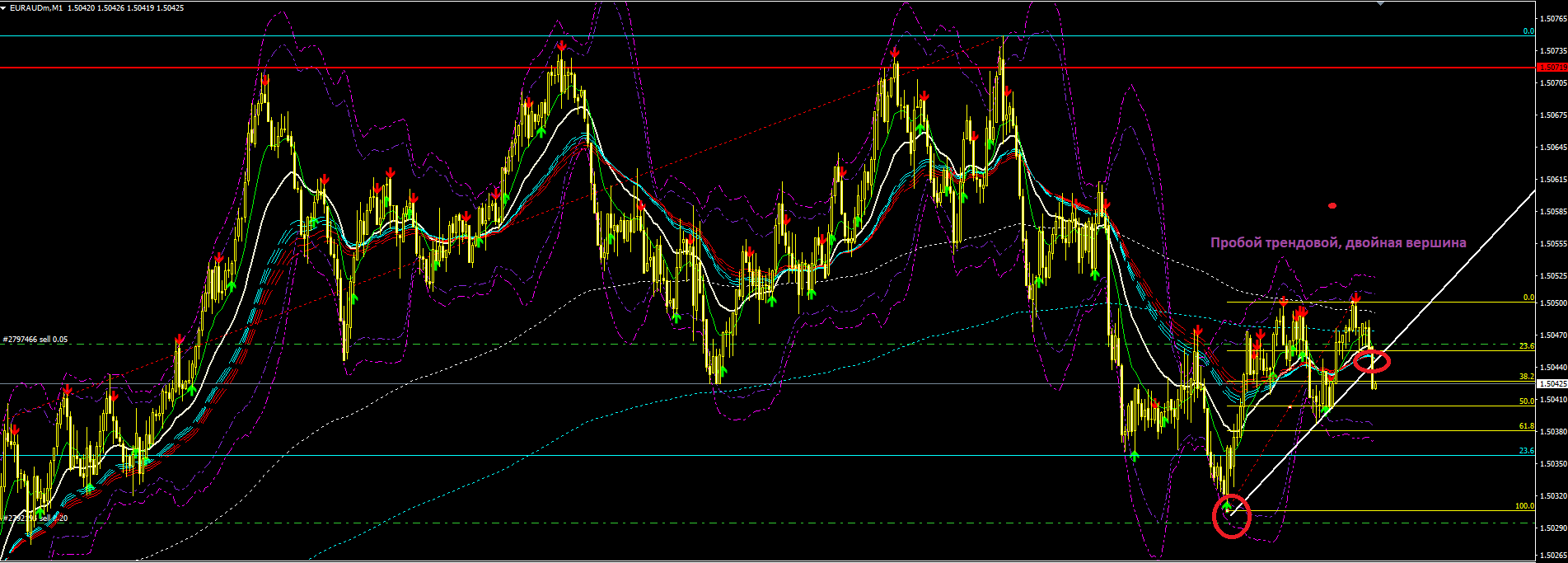Click 1.50765 on the price scale
1568x563 pixels.
pos(1552,17)
